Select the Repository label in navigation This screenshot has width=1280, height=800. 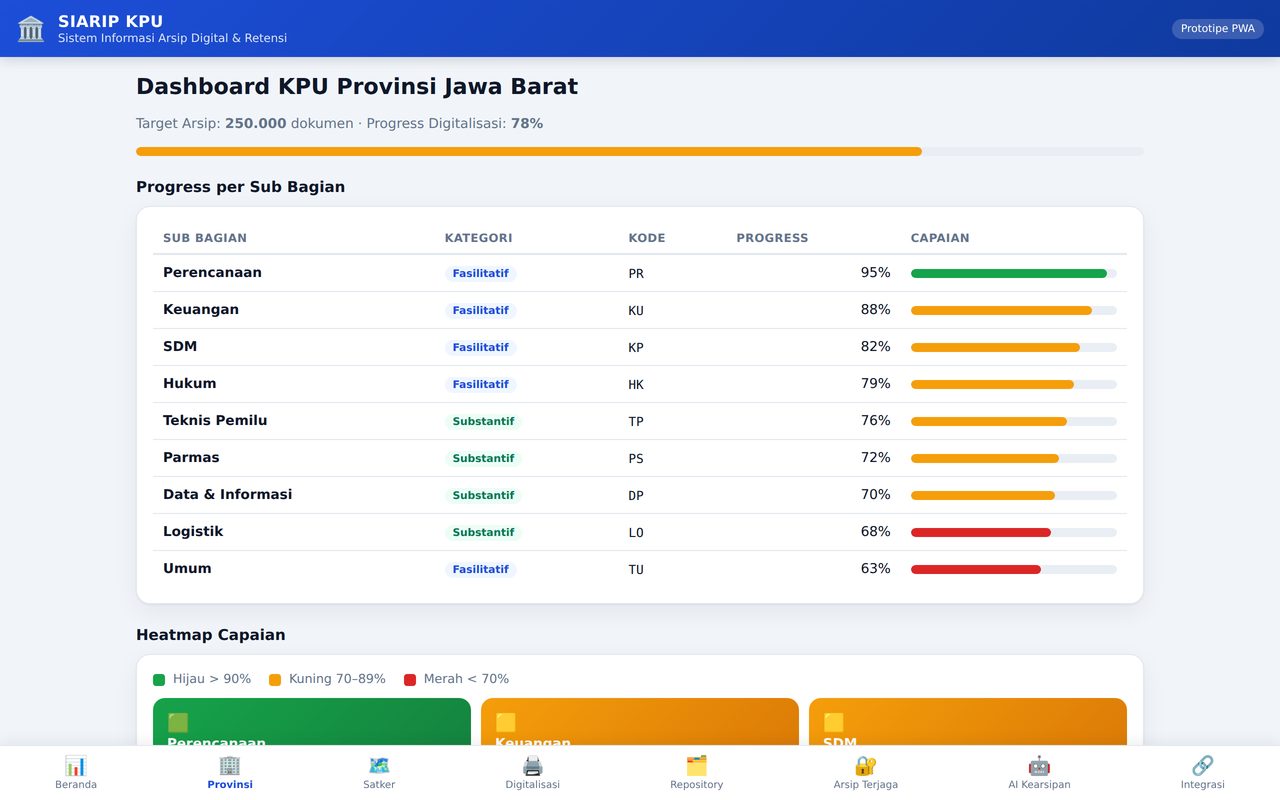(x=697, y=785)
